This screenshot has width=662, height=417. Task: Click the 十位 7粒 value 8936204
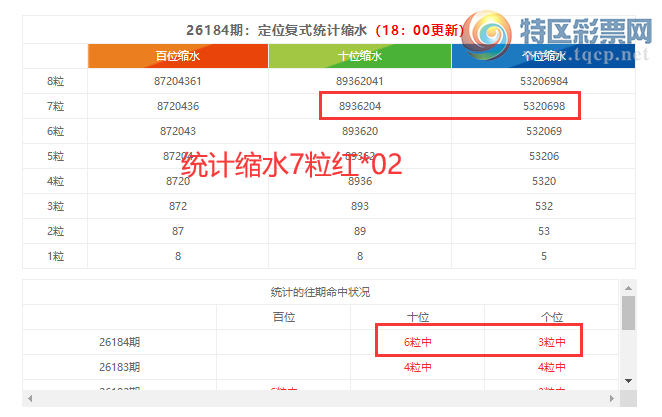click(360, 106)
